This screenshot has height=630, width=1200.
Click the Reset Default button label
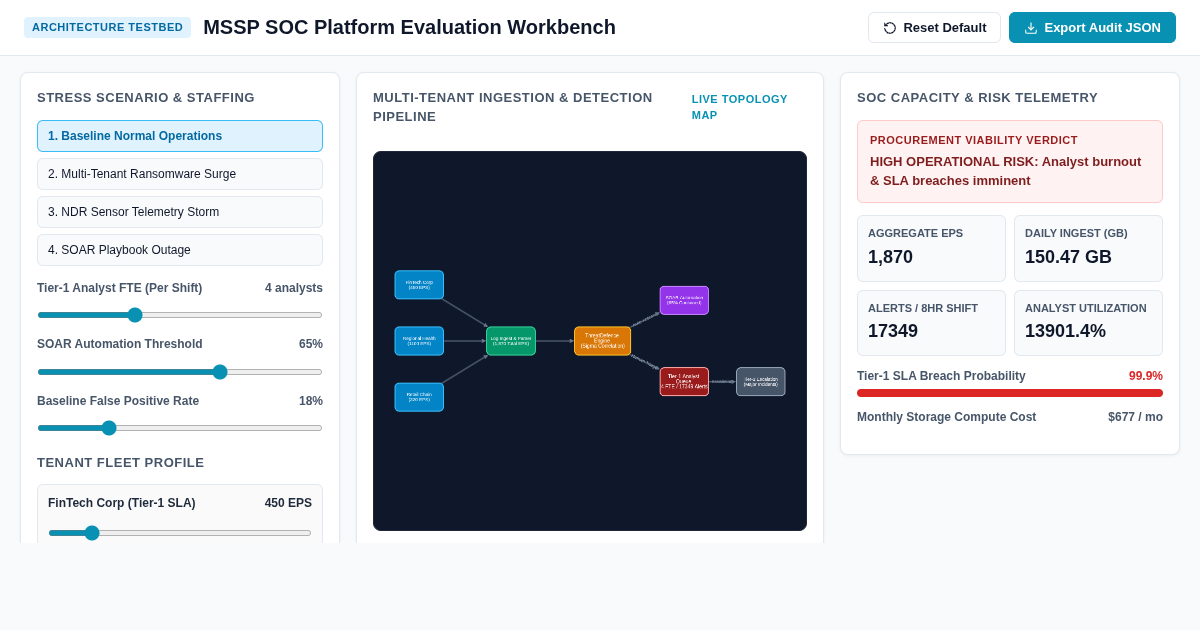(944, 28)
